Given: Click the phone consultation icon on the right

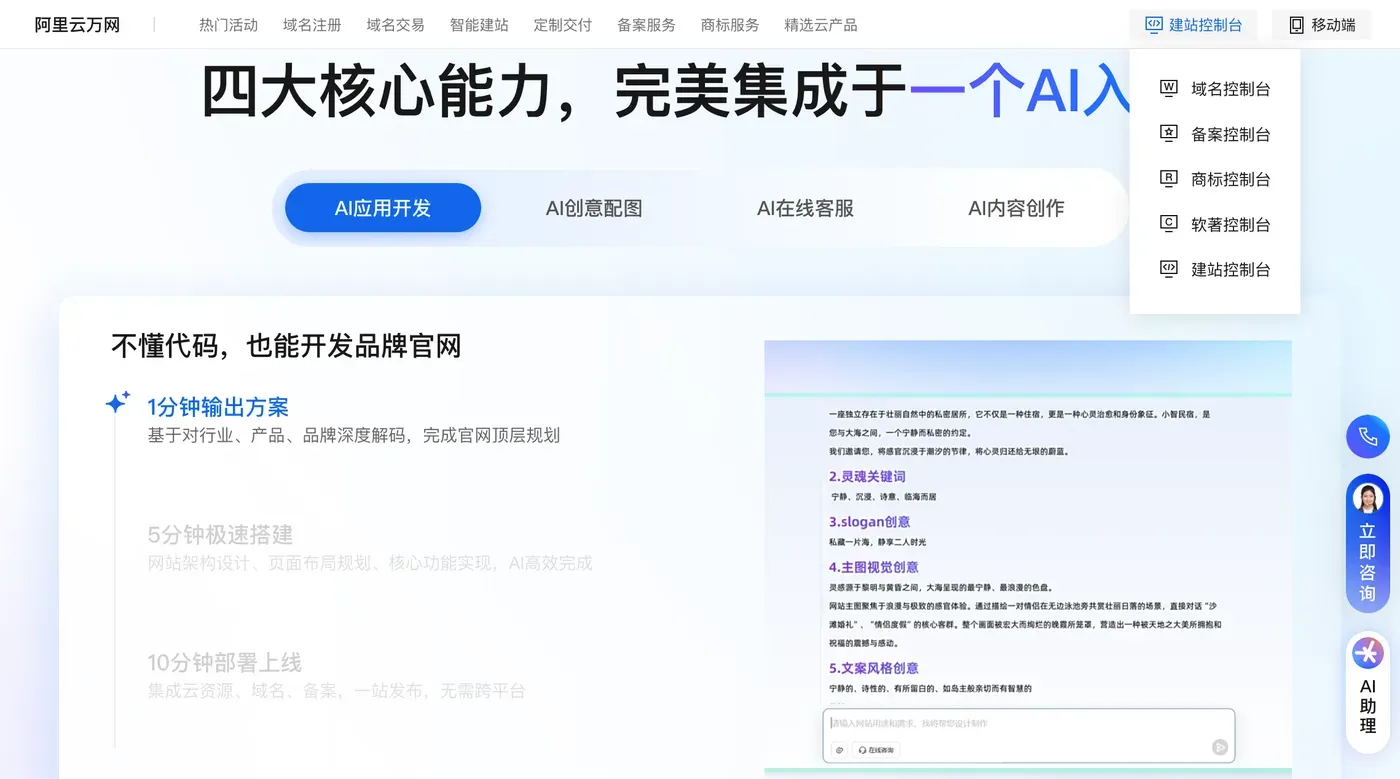Looking at the screenshot, I should [x=1367, y=437].
